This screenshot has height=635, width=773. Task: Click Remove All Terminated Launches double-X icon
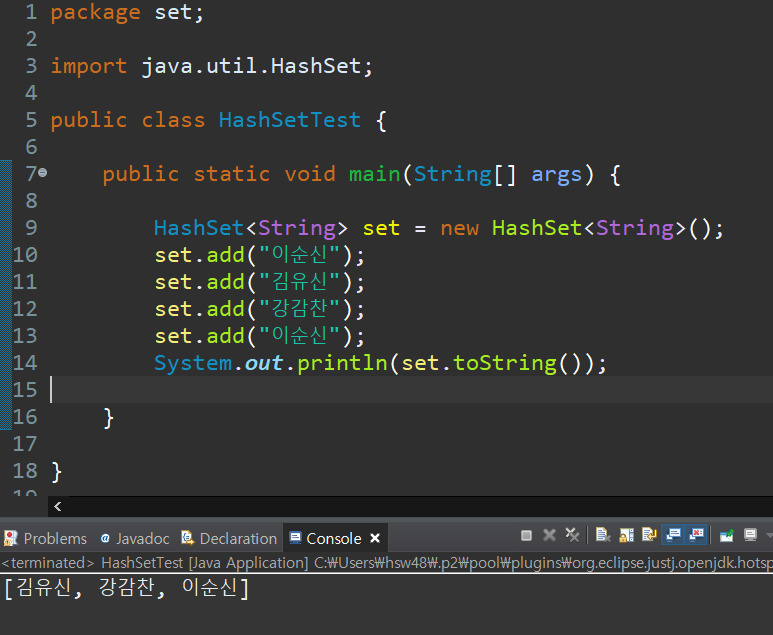tap(572, 535)
